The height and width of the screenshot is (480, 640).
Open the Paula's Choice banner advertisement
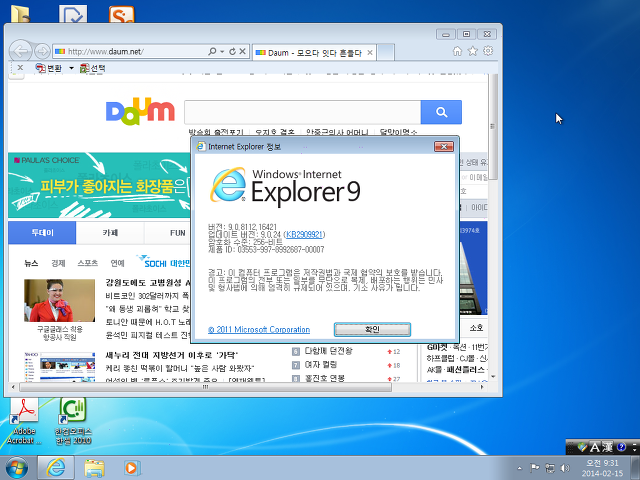pyautogui.click(x=99, y=185)
